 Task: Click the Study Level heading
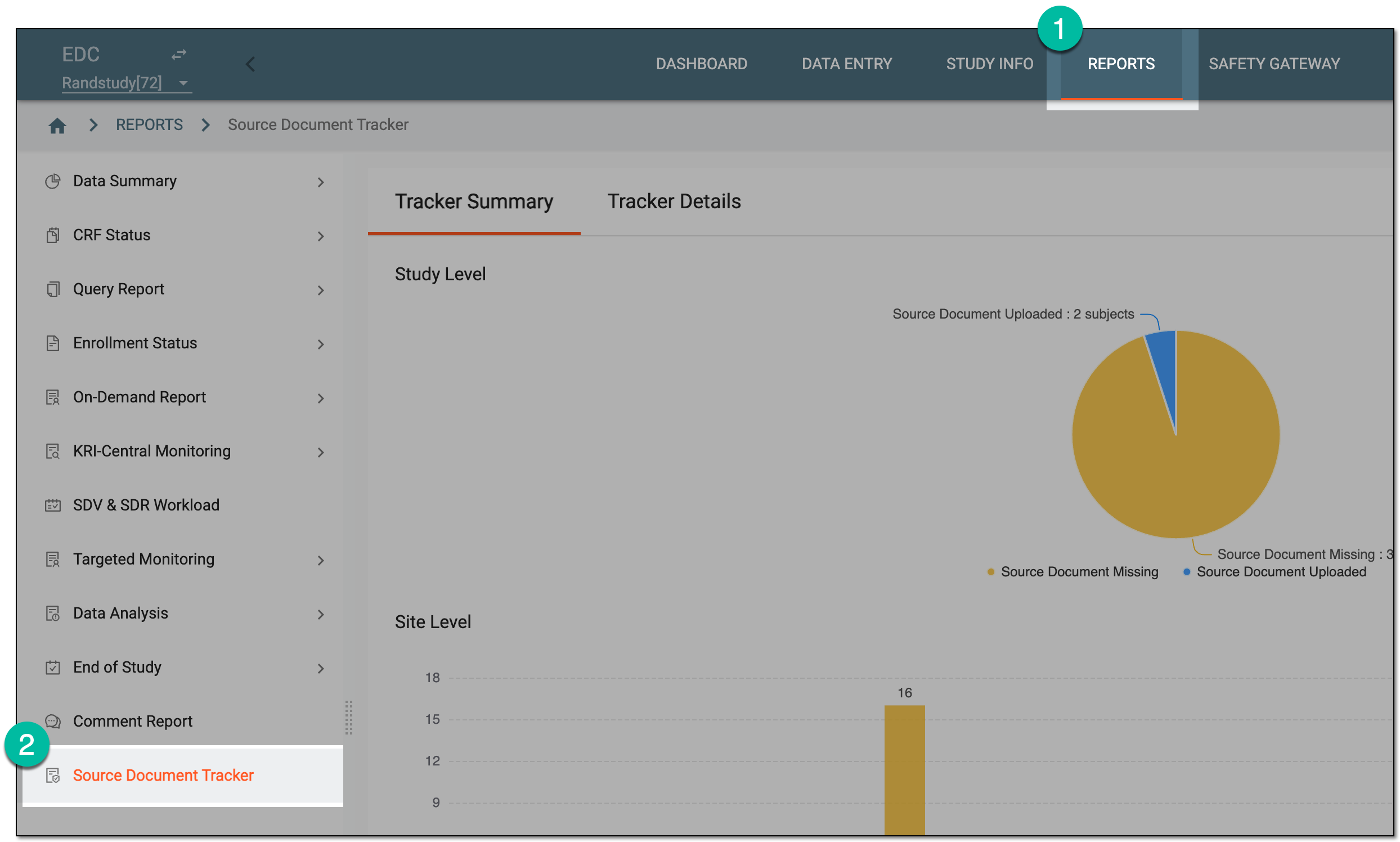pos(440,274)
